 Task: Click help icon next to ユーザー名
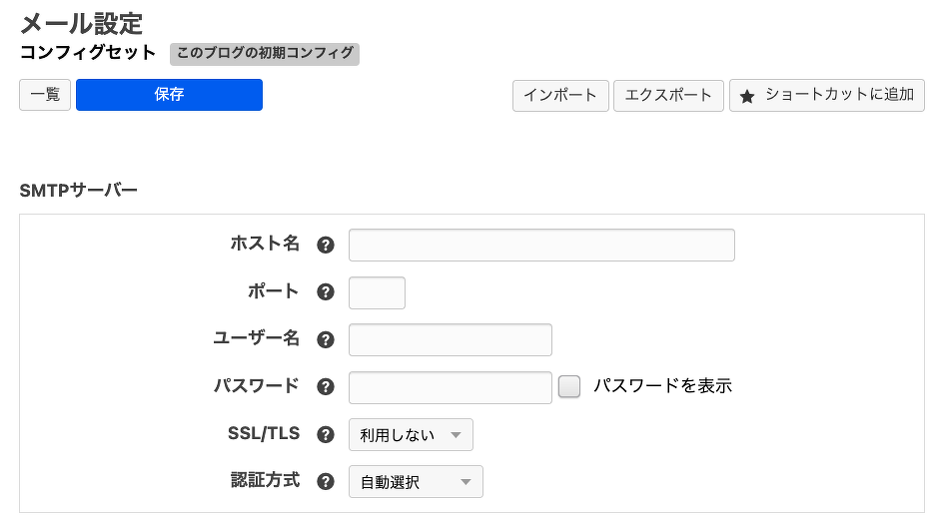point(325,339)
